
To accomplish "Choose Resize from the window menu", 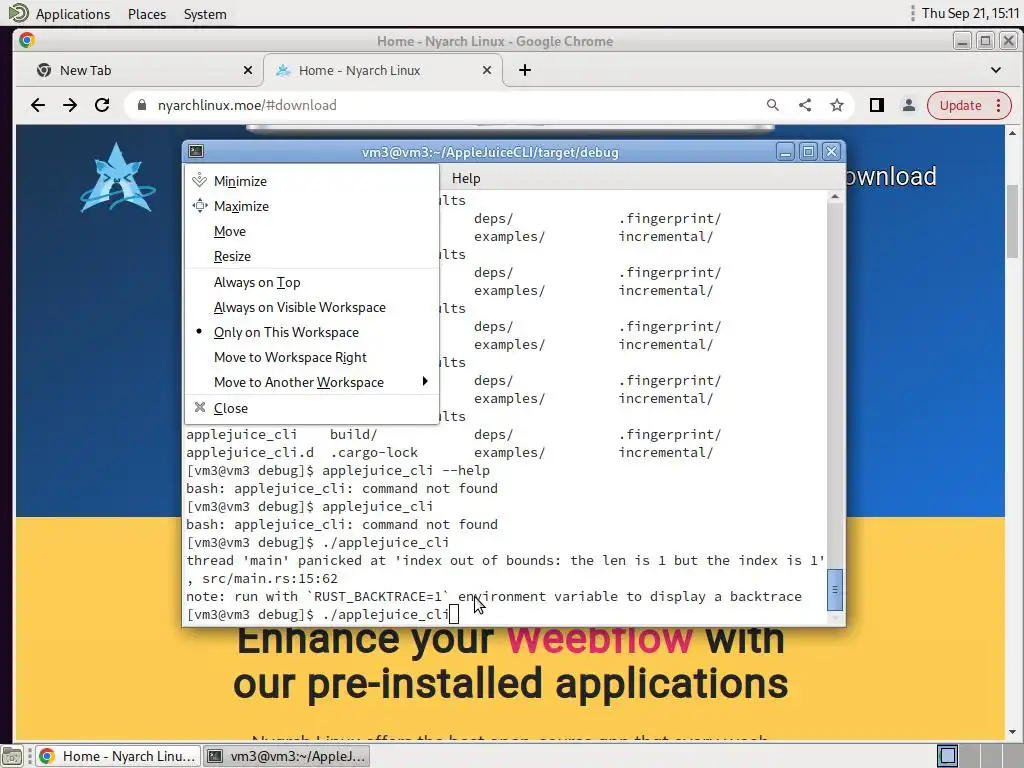I will tap(312, 256).
